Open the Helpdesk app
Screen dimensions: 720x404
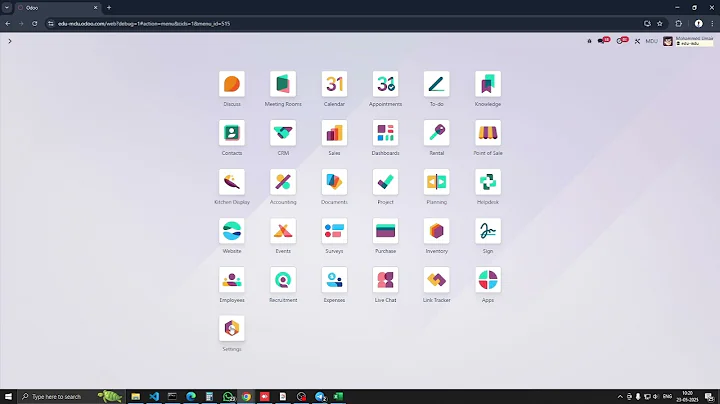[488, 182]
